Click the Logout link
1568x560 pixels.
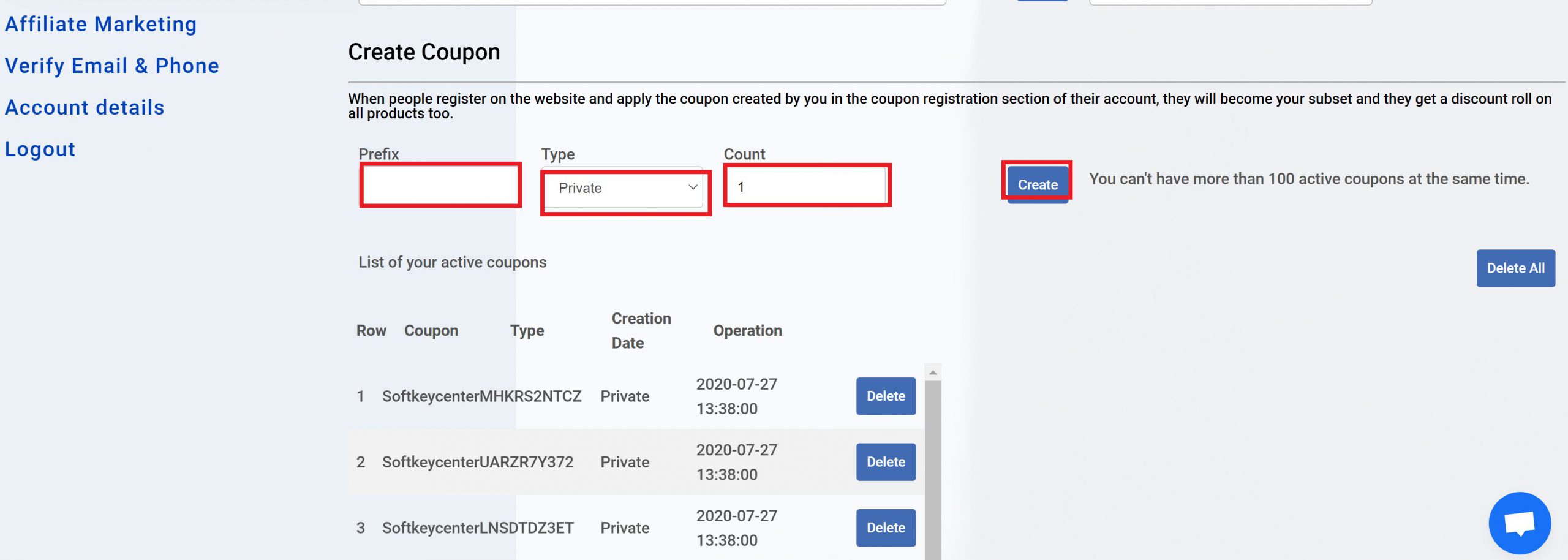[x=40, y=149]
